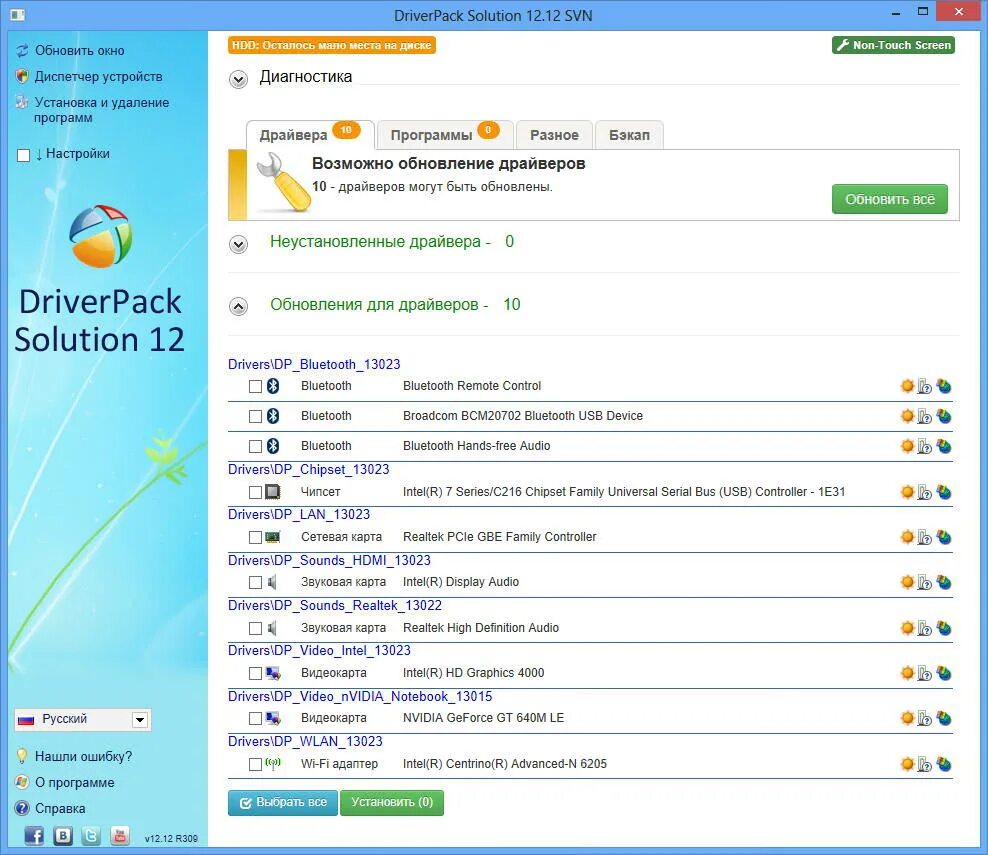The image size is (988, 855).
Task: Check the Intel(R) HD Graphics 4000 checkbox
Action: pyautogui.click(x=255, y=674)
